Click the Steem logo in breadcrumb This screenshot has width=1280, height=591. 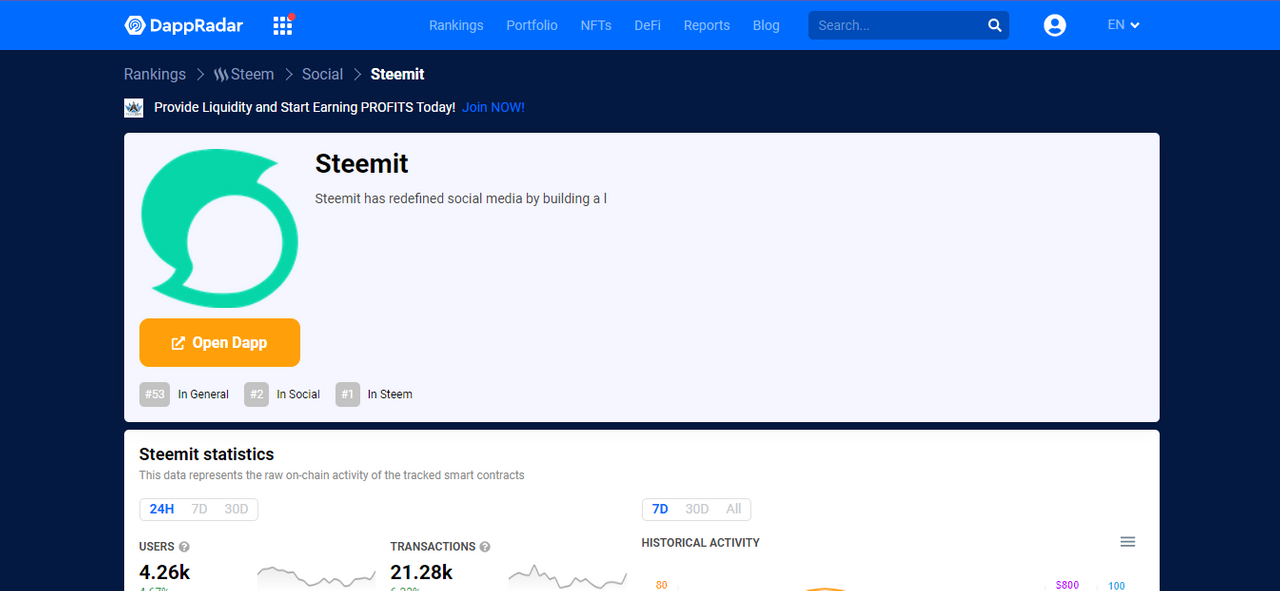click(x=222, y=74)
